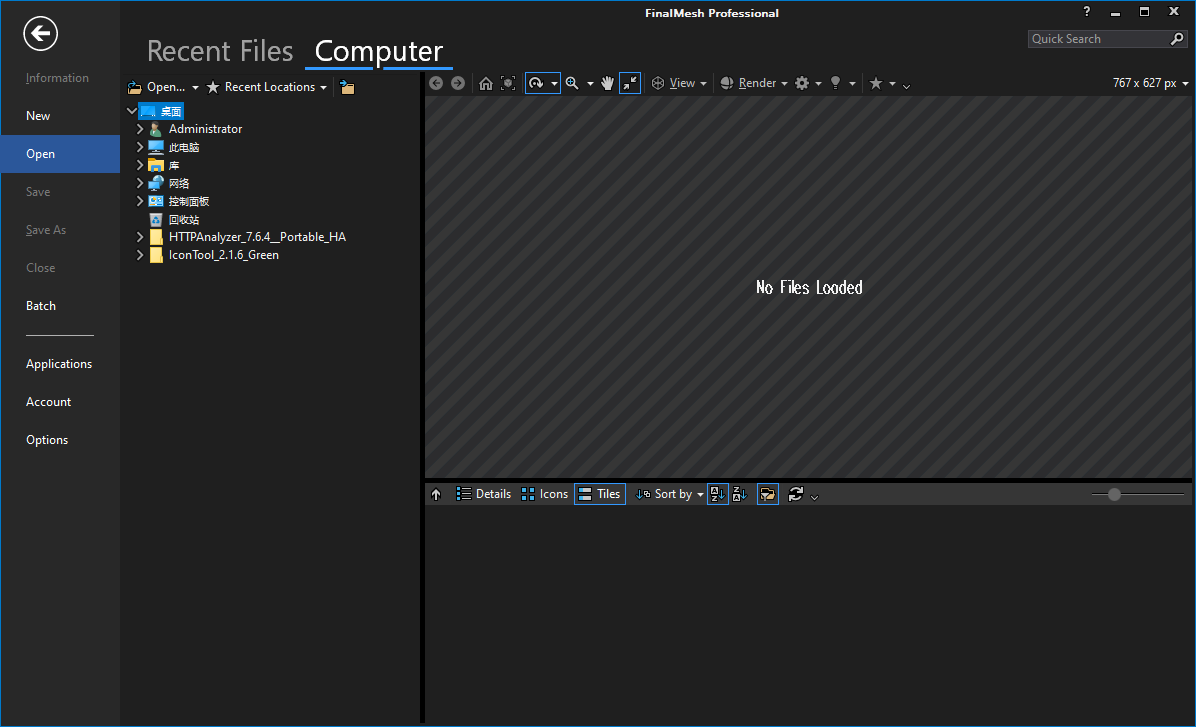Open the Recent Locations dropdown
The image size is (1196, 727).
point(267,87)
